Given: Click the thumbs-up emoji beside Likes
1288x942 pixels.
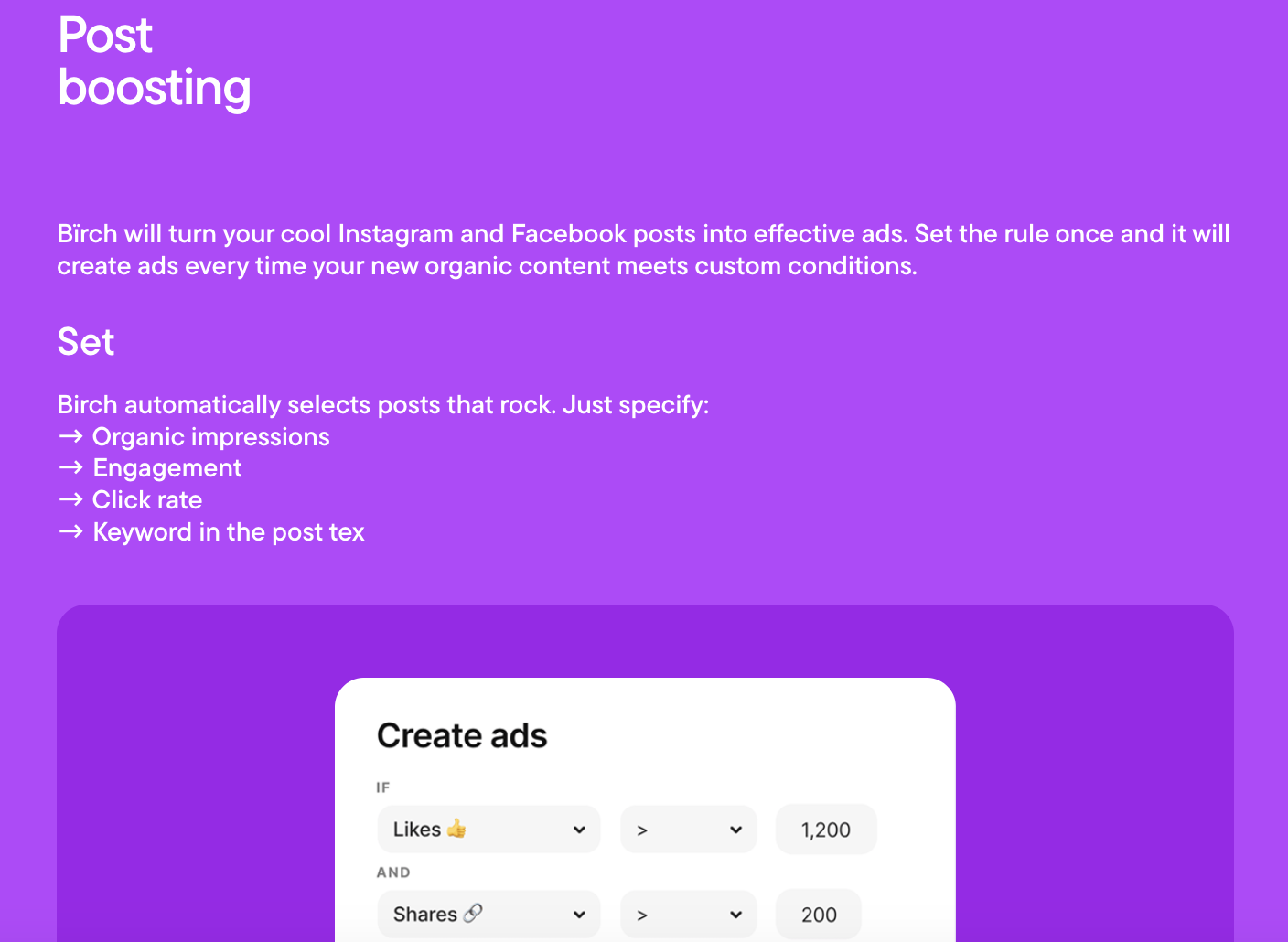Looking at the screenshot, I should pos(456,829).
